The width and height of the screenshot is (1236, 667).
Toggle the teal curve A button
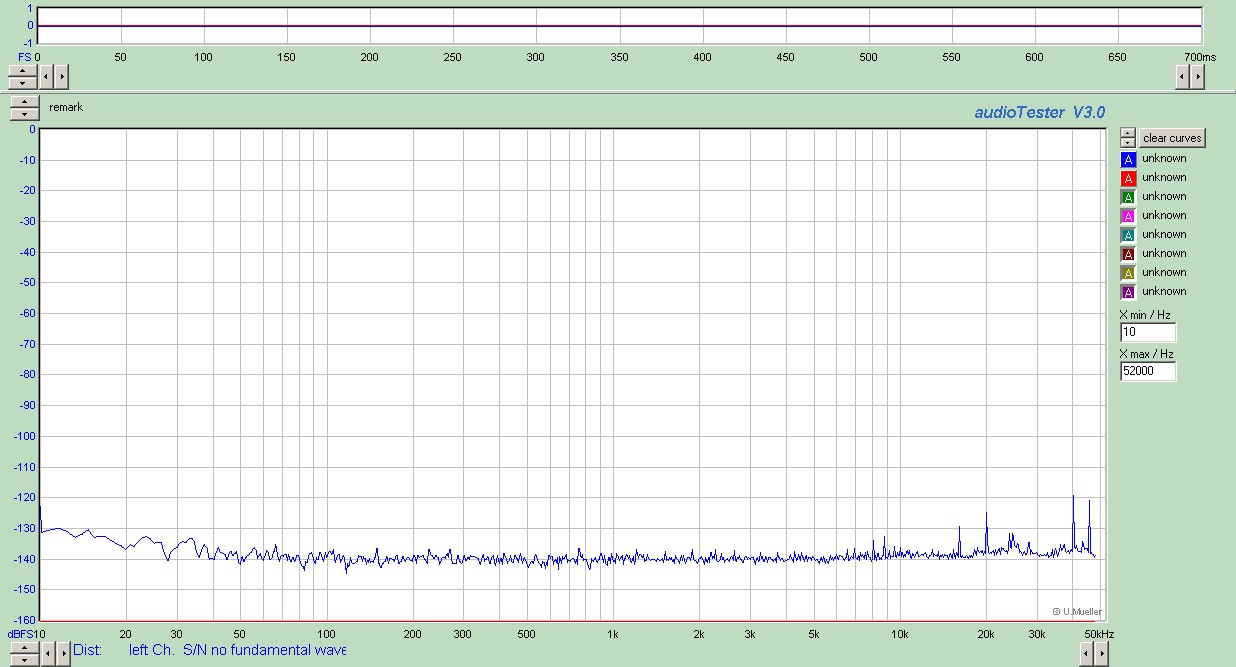coord(1128,235)
